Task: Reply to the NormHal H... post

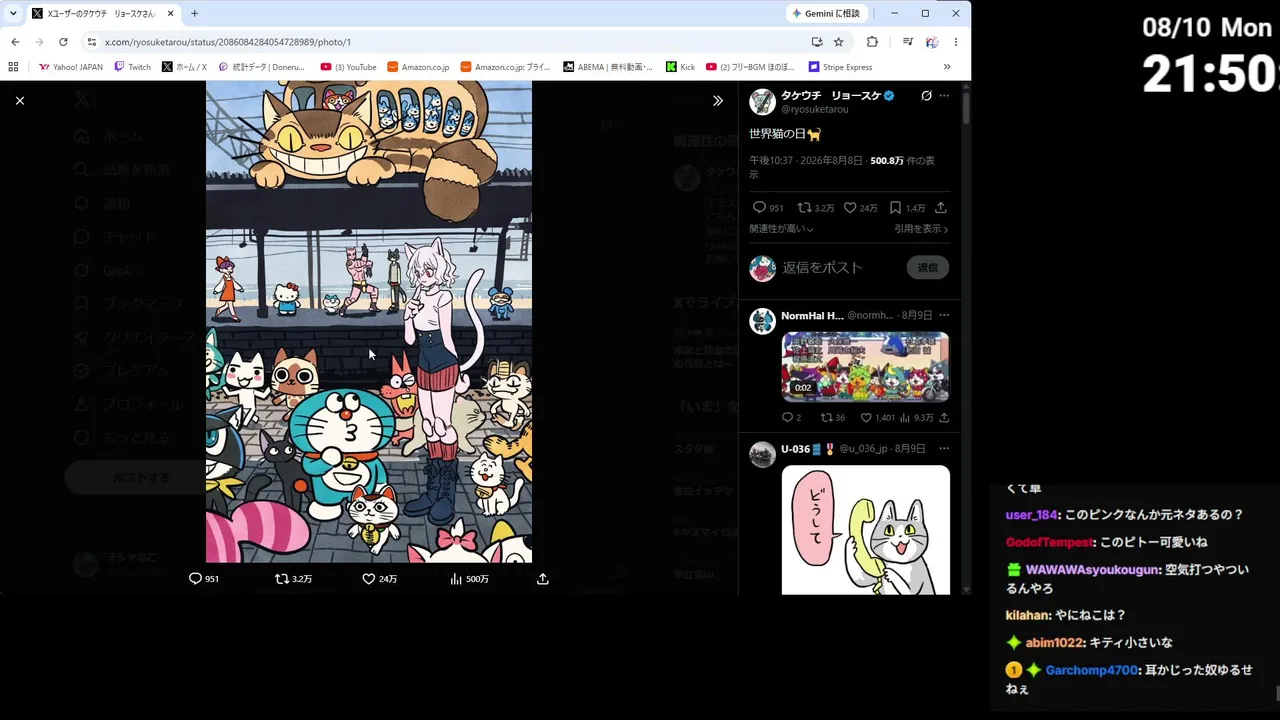Action: point(787,418)
